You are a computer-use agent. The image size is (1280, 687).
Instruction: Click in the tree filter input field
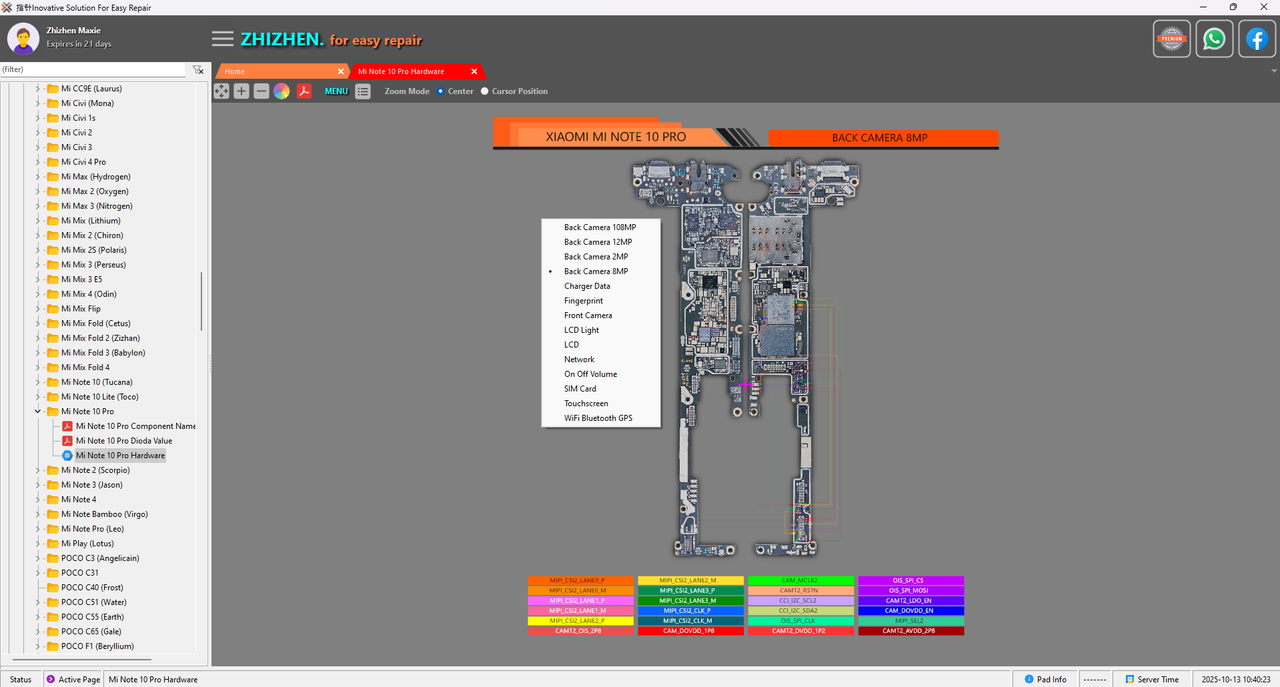(x=93, y=70)
